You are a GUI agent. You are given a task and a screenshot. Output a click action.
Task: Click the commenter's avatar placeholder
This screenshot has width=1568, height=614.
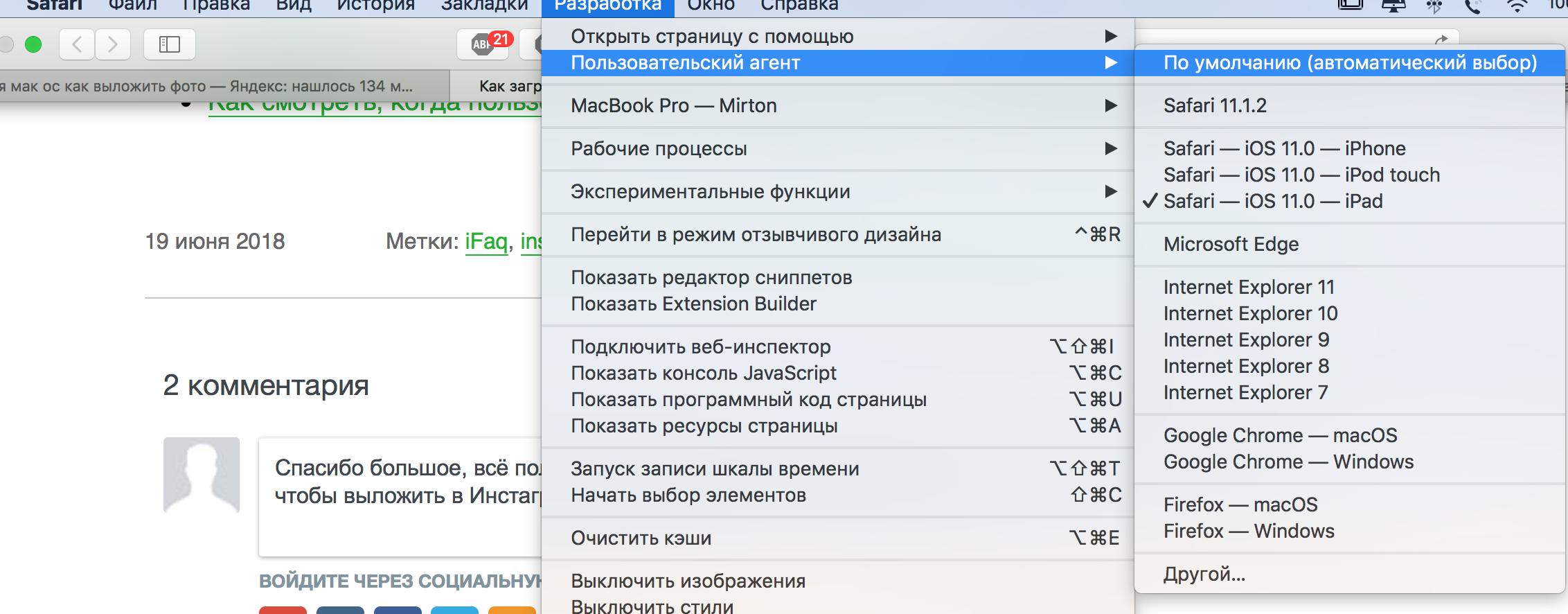pos(202,475)
